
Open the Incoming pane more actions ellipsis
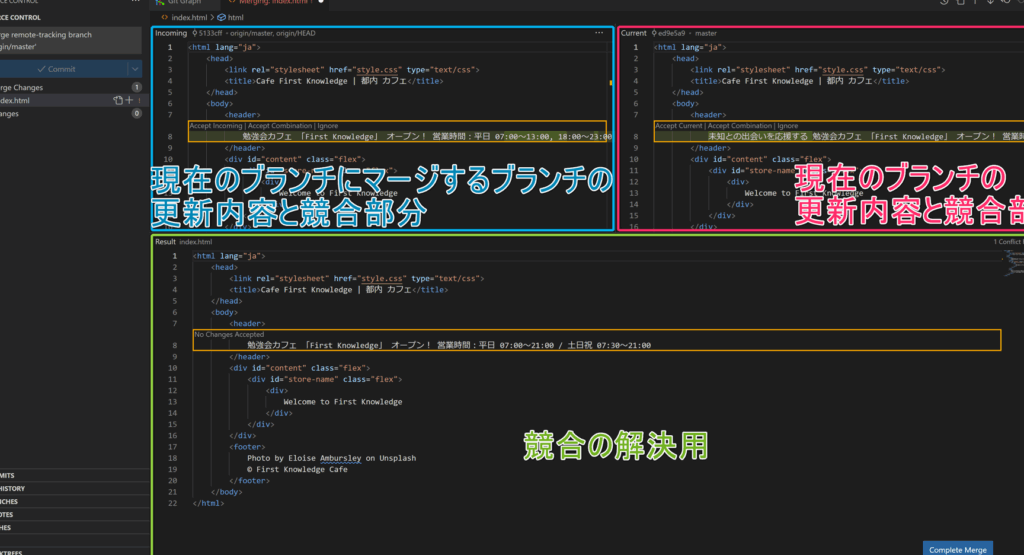[x=599, y=33]
